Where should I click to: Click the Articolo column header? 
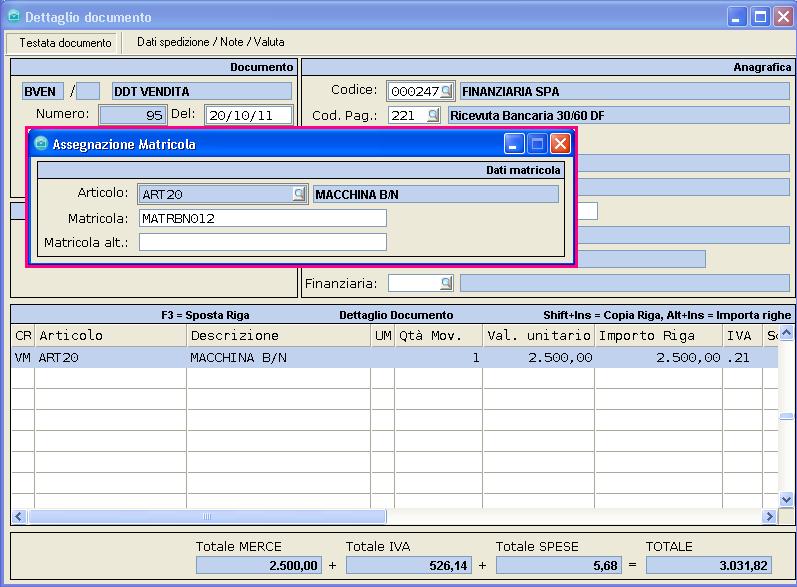coord(110,335)
